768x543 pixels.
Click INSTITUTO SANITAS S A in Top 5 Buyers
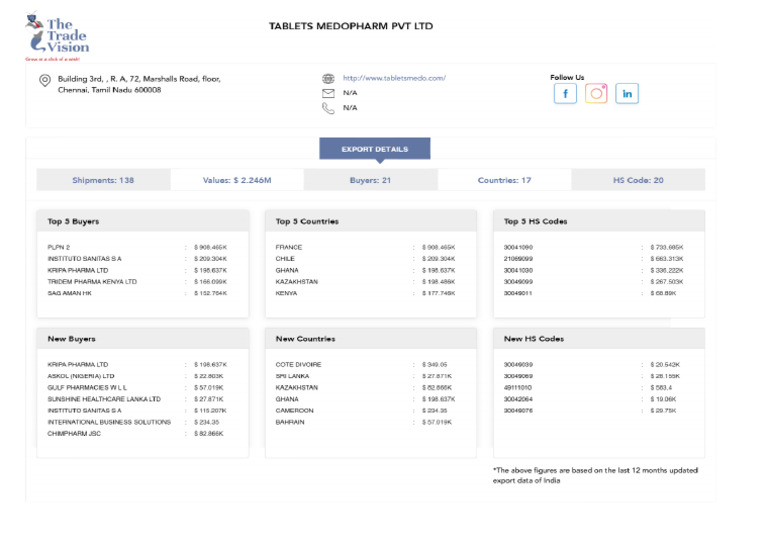point(84,259)
